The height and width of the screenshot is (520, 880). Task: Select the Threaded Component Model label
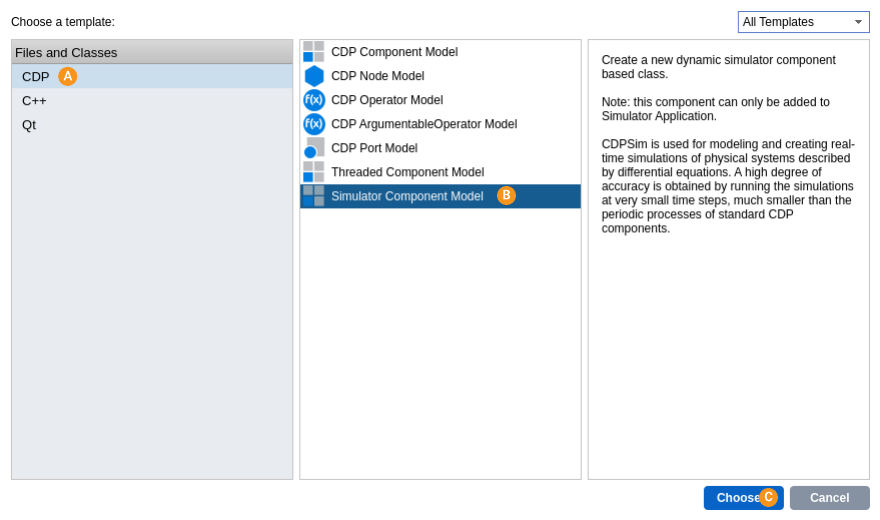[408, 172]
